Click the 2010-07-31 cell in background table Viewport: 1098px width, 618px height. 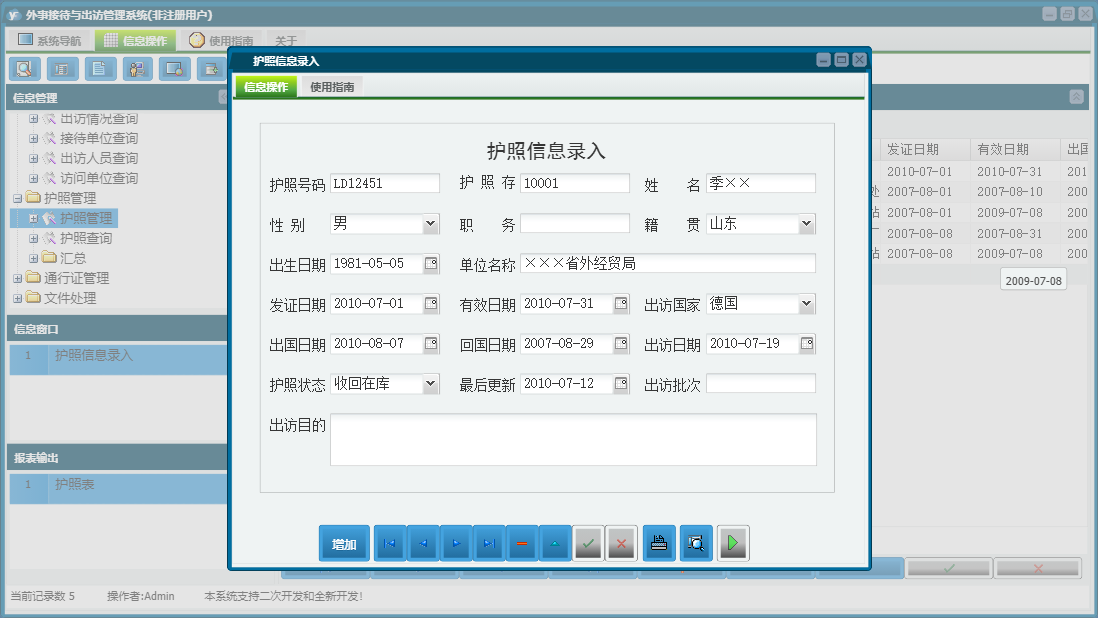1010,171
